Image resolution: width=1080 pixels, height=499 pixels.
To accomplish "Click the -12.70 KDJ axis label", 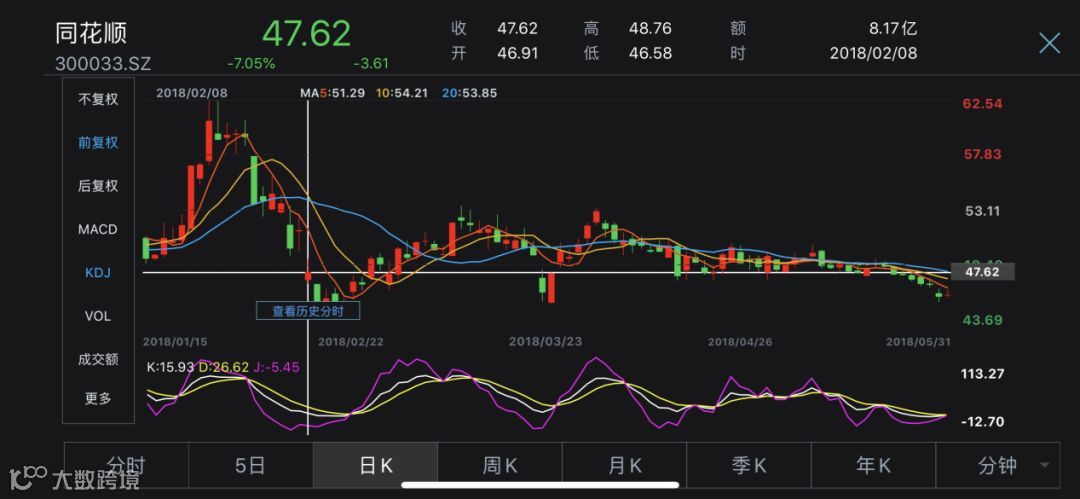I will coord(984,421).
